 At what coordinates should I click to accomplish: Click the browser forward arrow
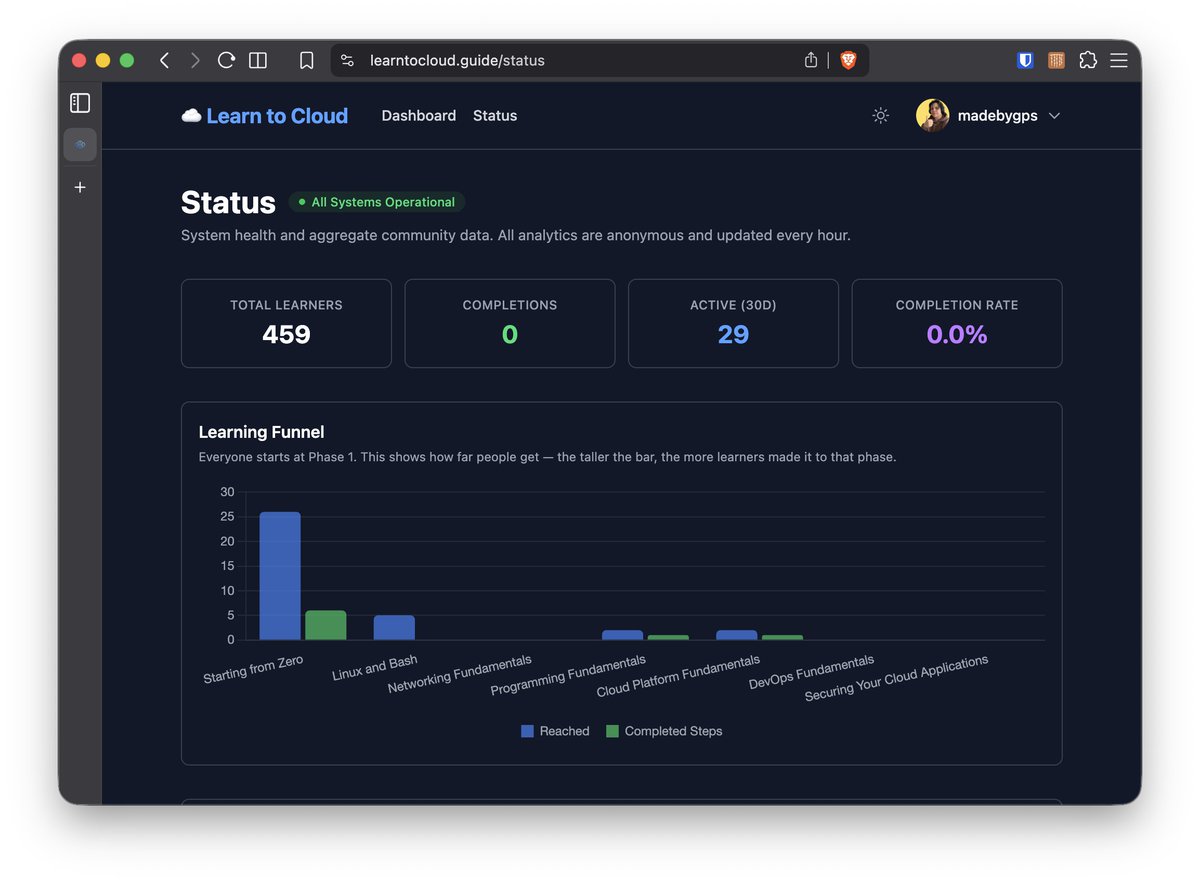pos(195,60)
